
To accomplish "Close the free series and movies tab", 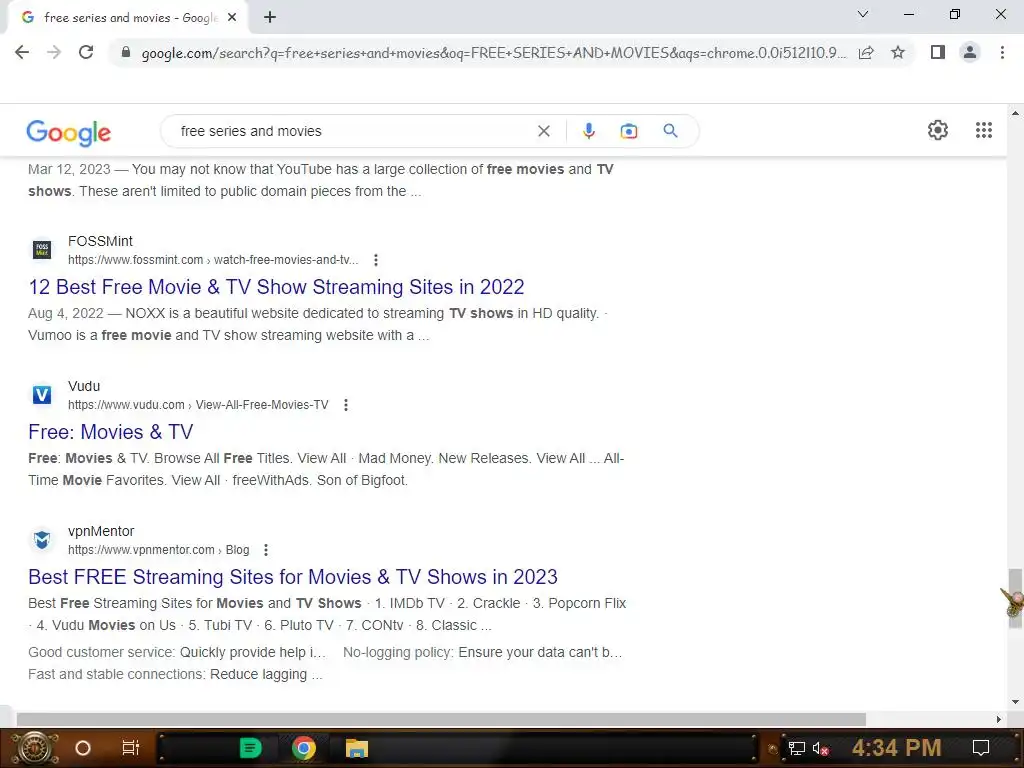I will pos(232,18).
